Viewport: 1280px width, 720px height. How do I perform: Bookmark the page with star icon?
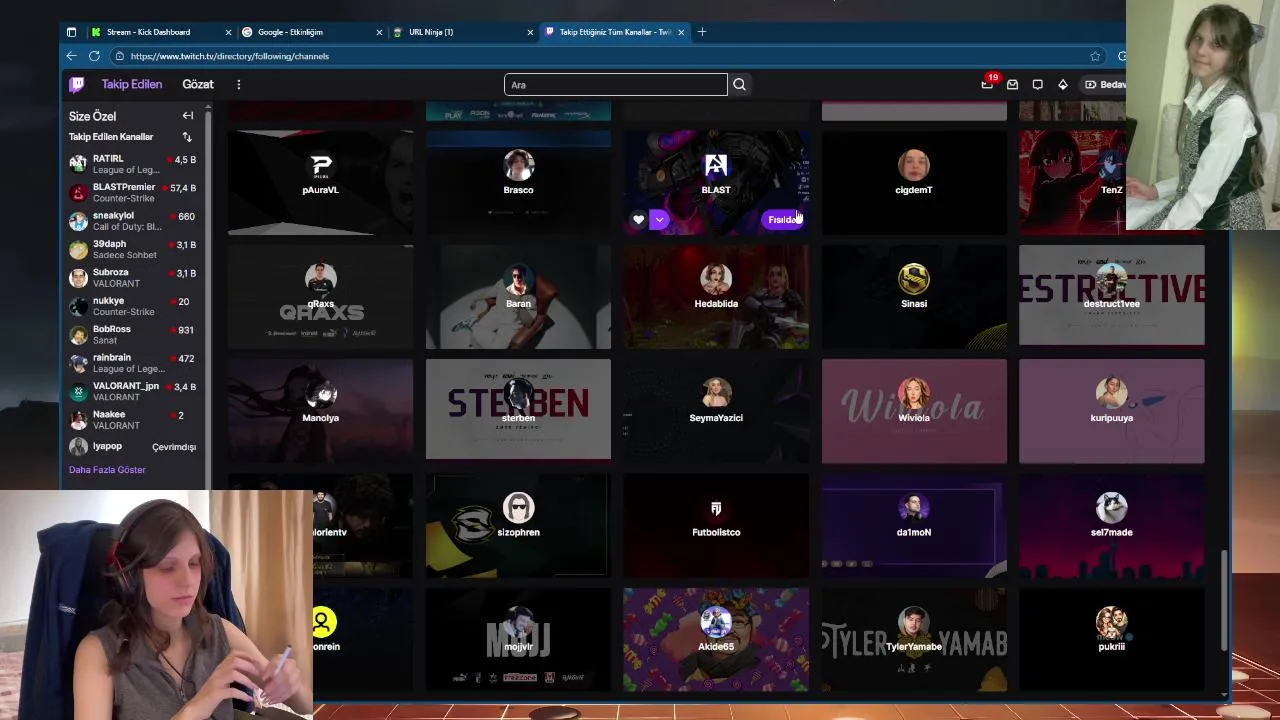tap(1095, 56)
